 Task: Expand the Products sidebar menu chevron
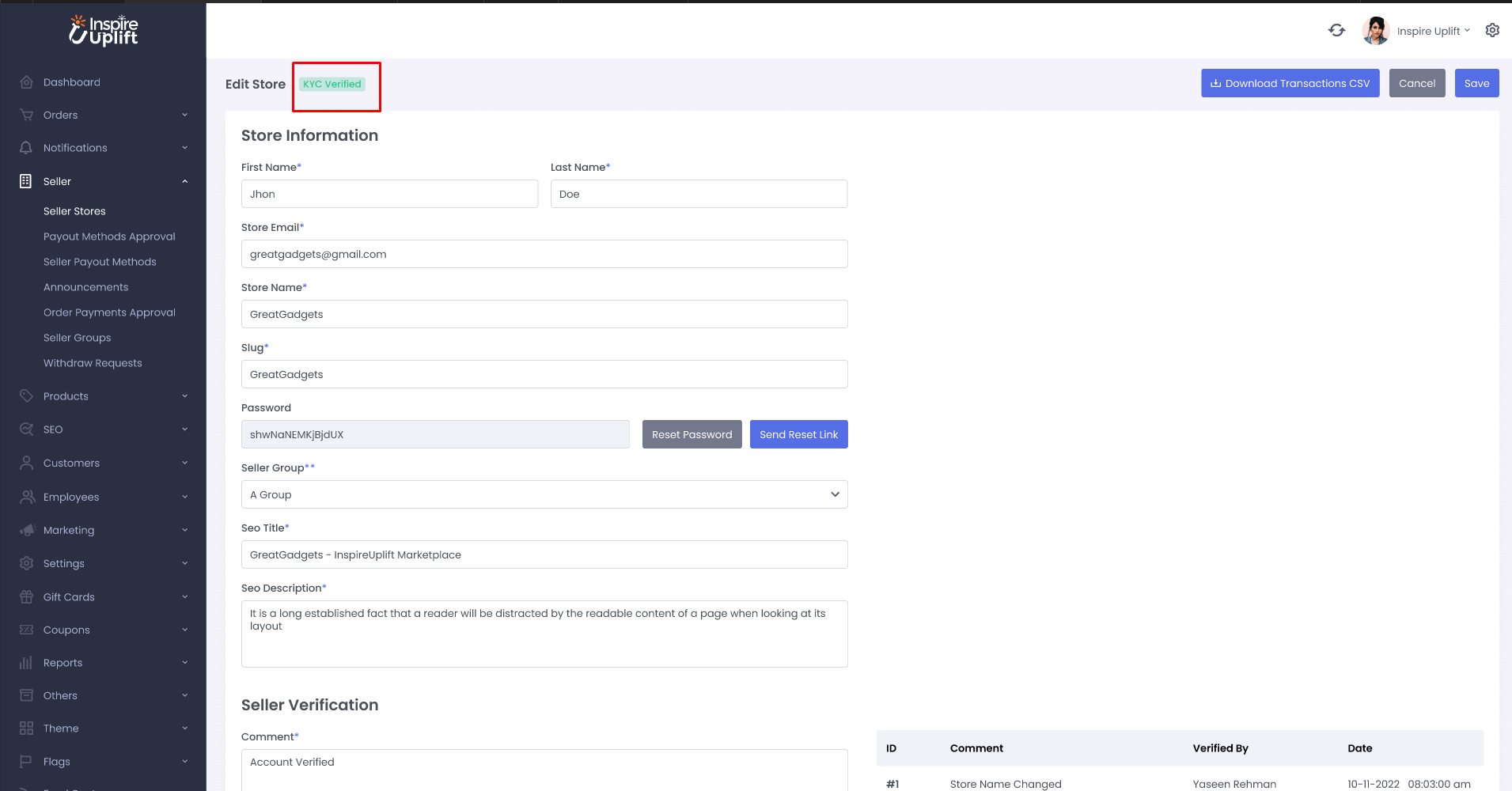[185, 396]
